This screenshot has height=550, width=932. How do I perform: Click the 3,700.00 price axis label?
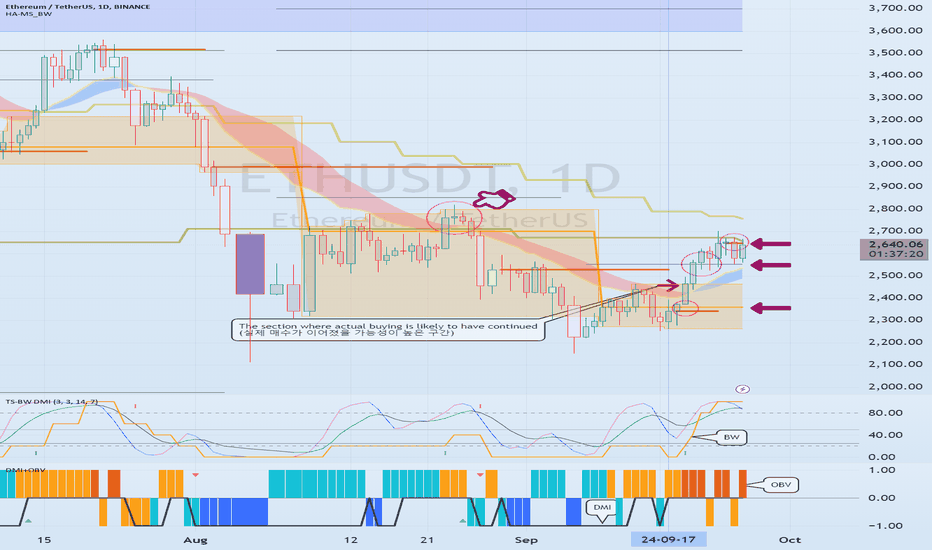[x=895, y=8]
